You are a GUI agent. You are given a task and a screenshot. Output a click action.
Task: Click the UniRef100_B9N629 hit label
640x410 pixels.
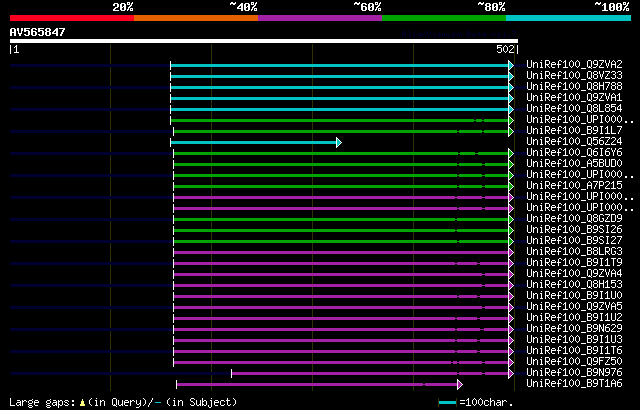574,328
